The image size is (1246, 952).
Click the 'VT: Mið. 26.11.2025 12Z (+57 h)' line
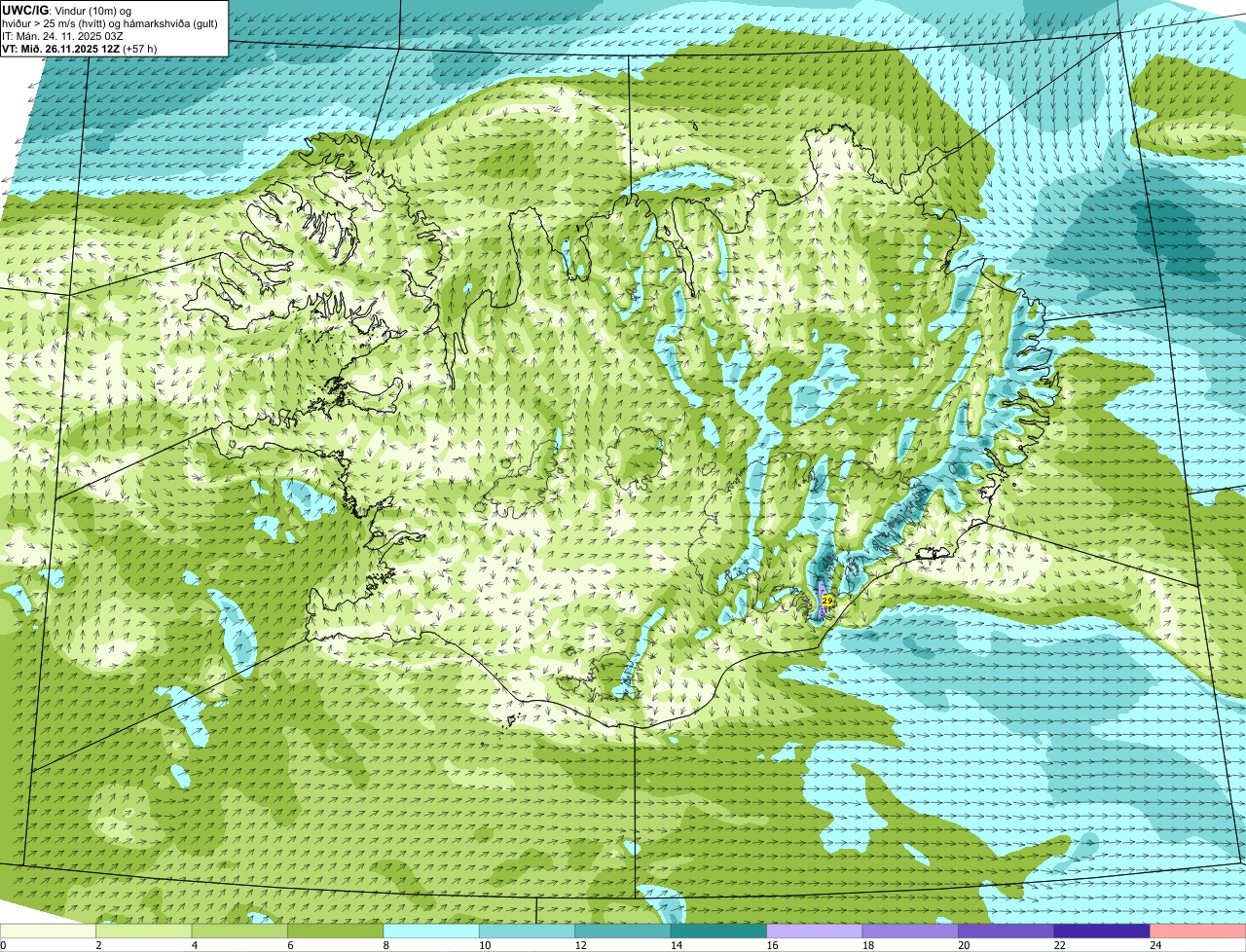[80, 49]
